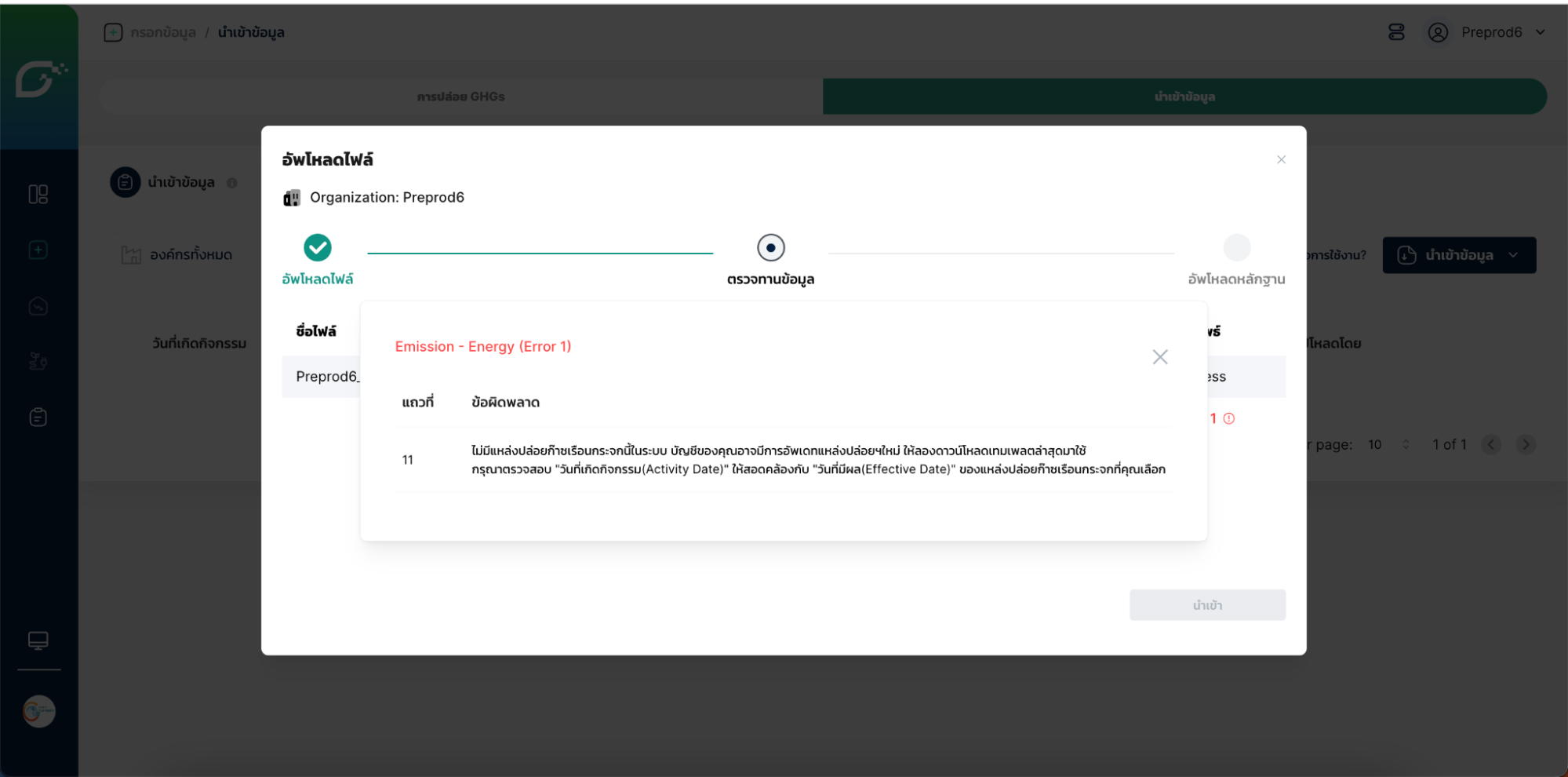Open the clipboard report sidebar icon

click(x=38, y=417)
